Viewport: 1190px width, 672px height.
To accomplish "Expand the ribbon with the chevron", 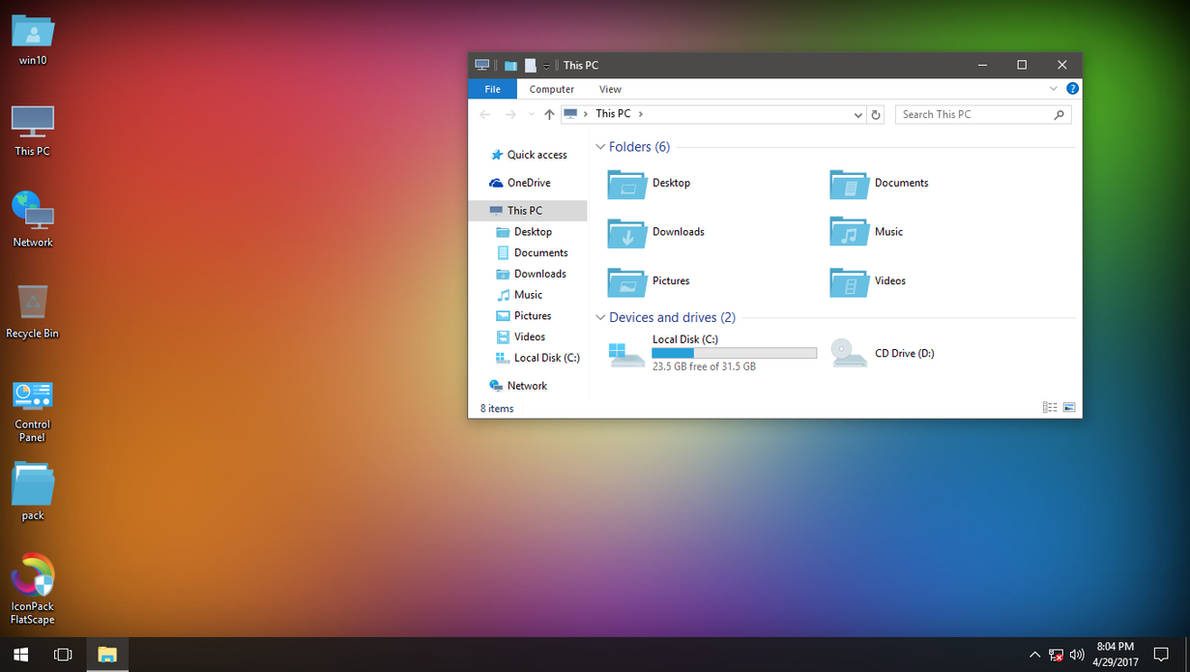I will point(1053,89).
